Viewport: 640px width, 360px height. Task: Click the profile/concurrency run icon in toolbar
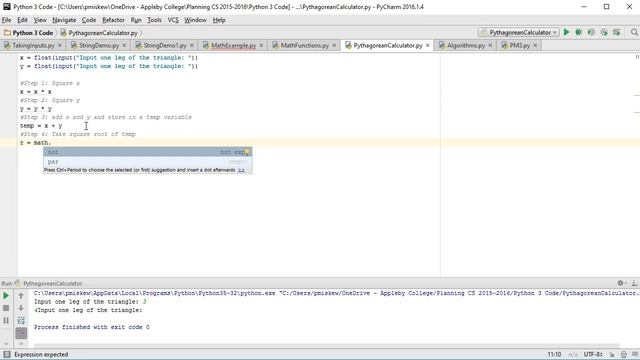pos(604,32)
